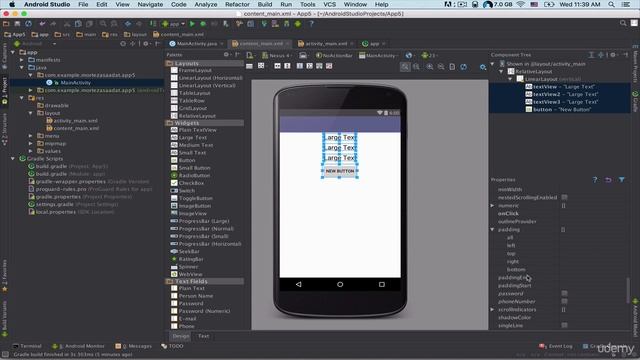Screen dimensions: 640x360
Task: Select RatingBar in the Palette
Action: [191, 259]
